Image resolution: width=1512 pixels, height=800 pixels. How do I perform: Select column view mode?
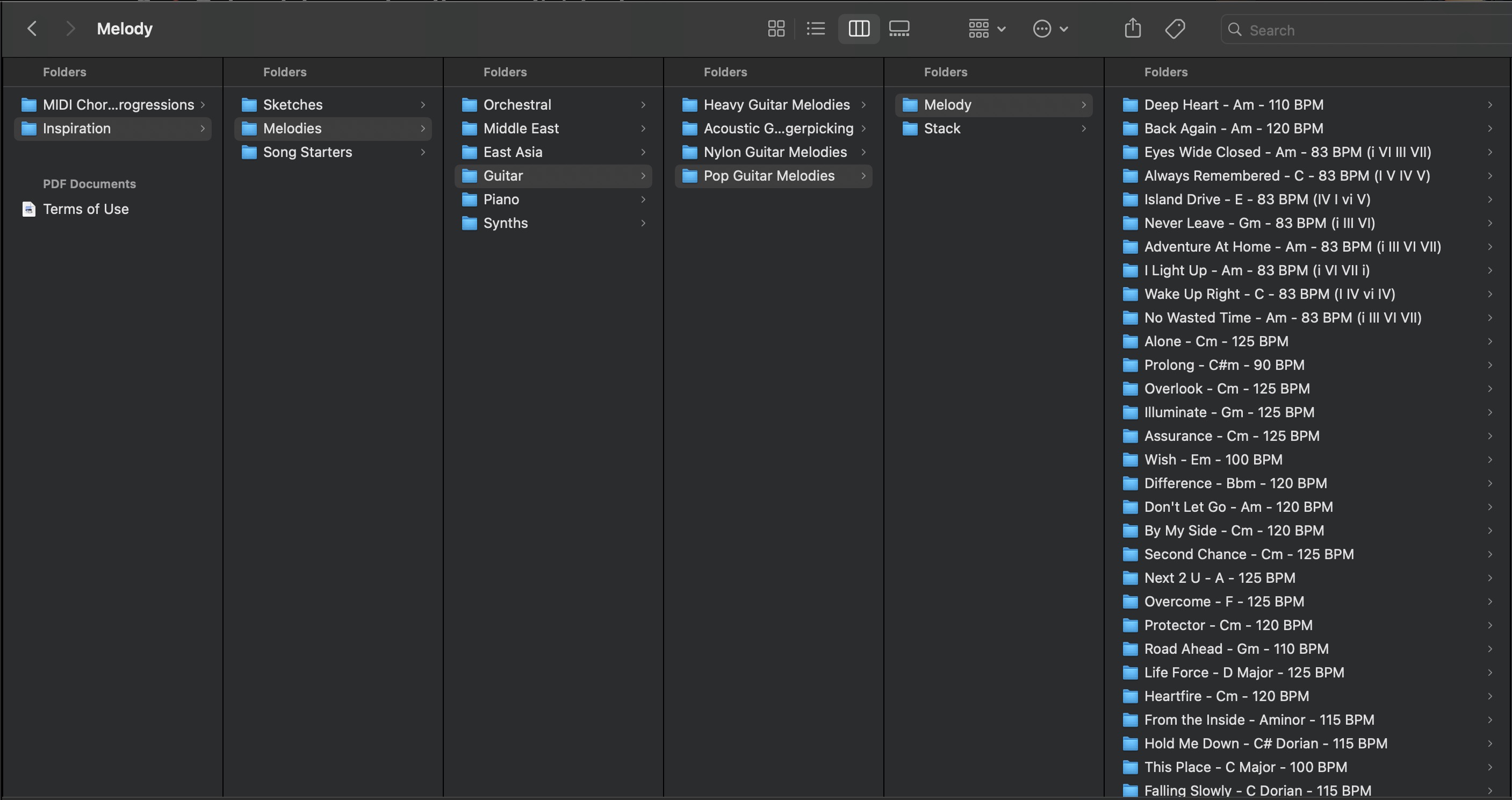click(x=859, y=29)
